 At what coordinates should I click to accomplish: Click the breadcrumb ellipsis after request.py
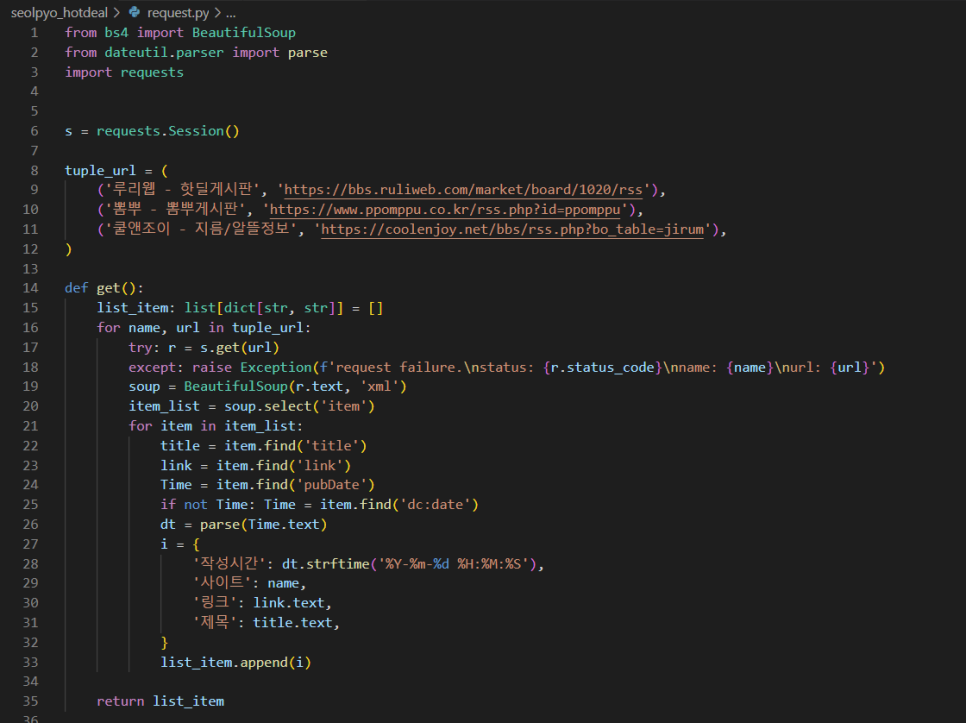[230, 12]
